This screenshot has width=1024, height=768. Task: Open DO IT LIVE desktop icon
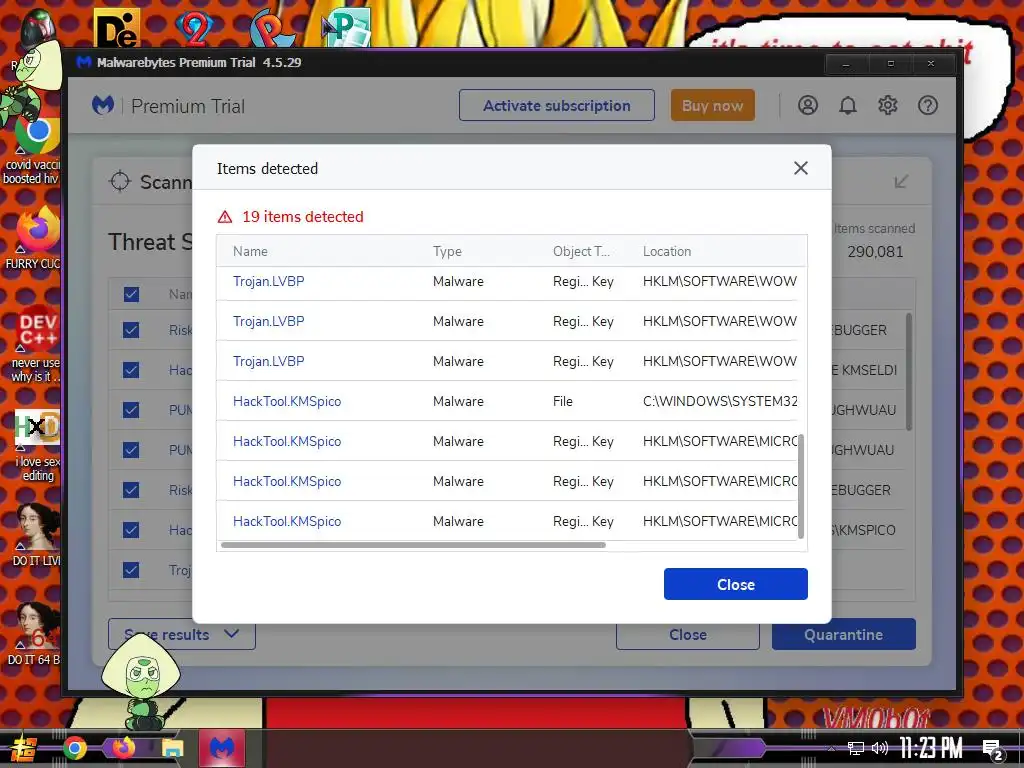point(36,535)
